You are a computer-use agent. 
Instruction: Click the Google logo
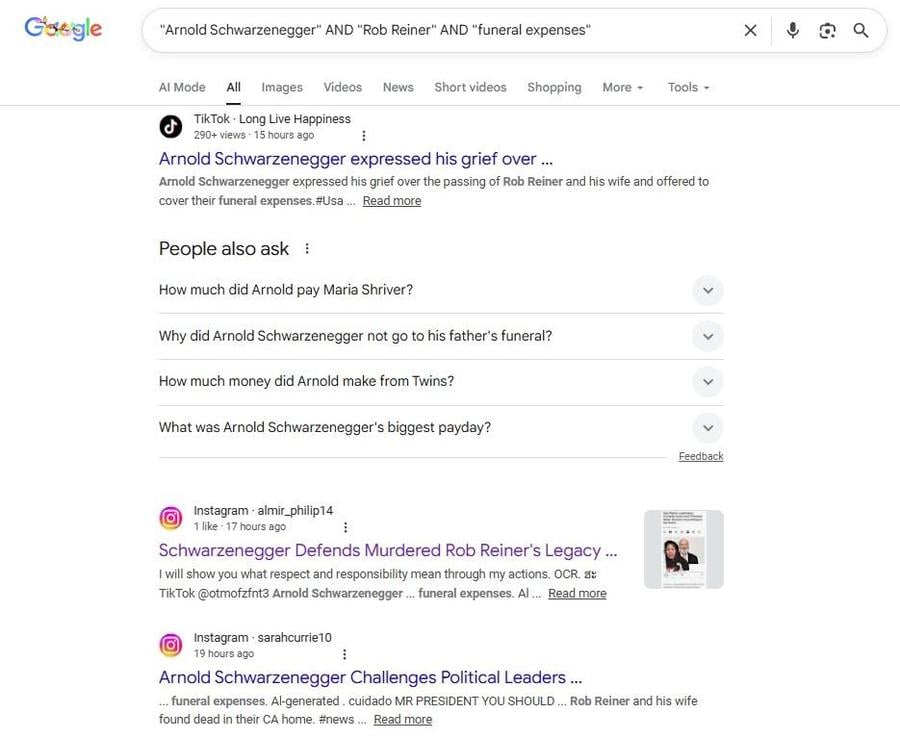click(x=62, y=26)
